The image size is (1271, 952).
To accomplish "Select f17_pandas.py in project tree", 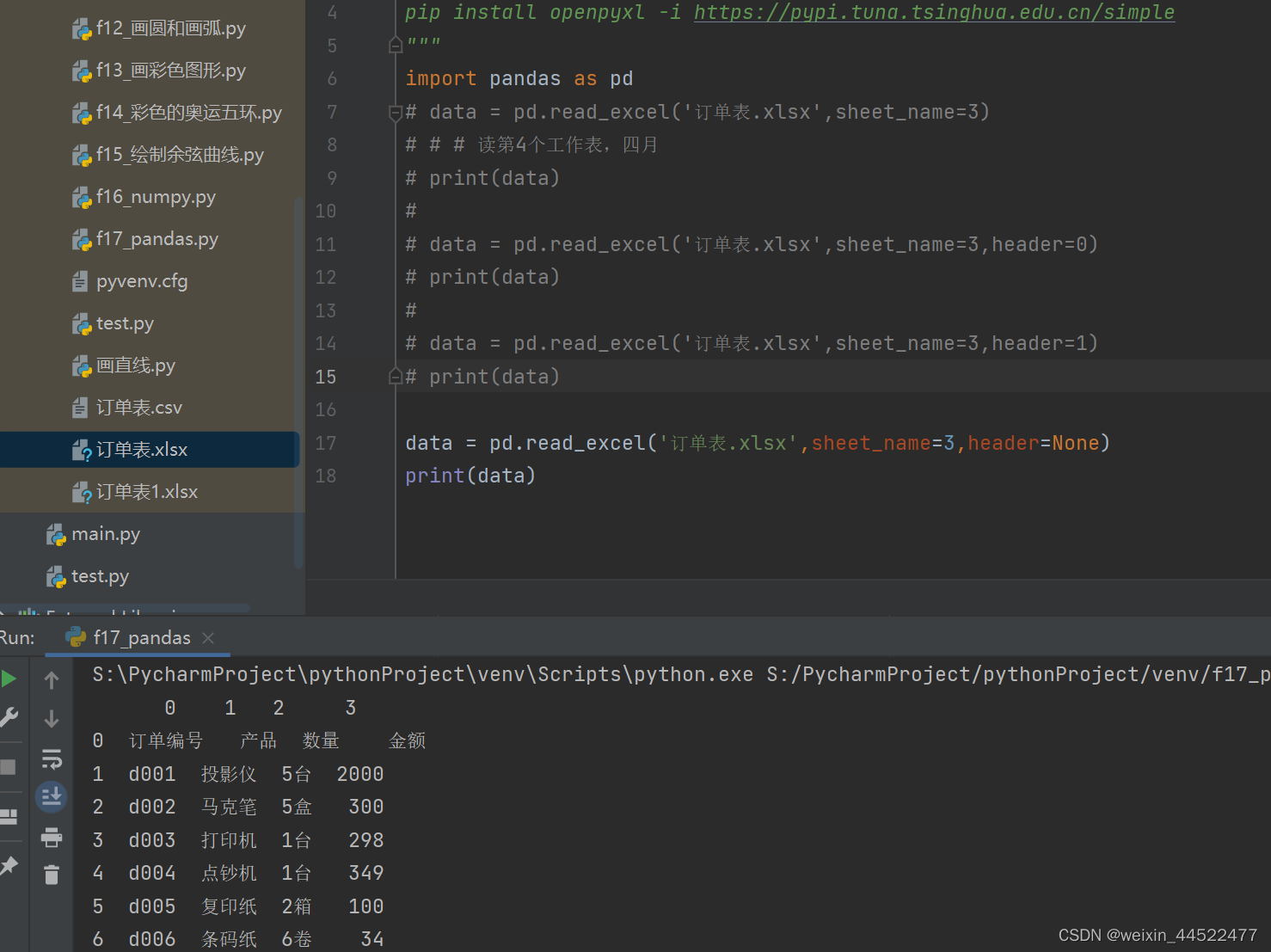I will tap(157, 239).
